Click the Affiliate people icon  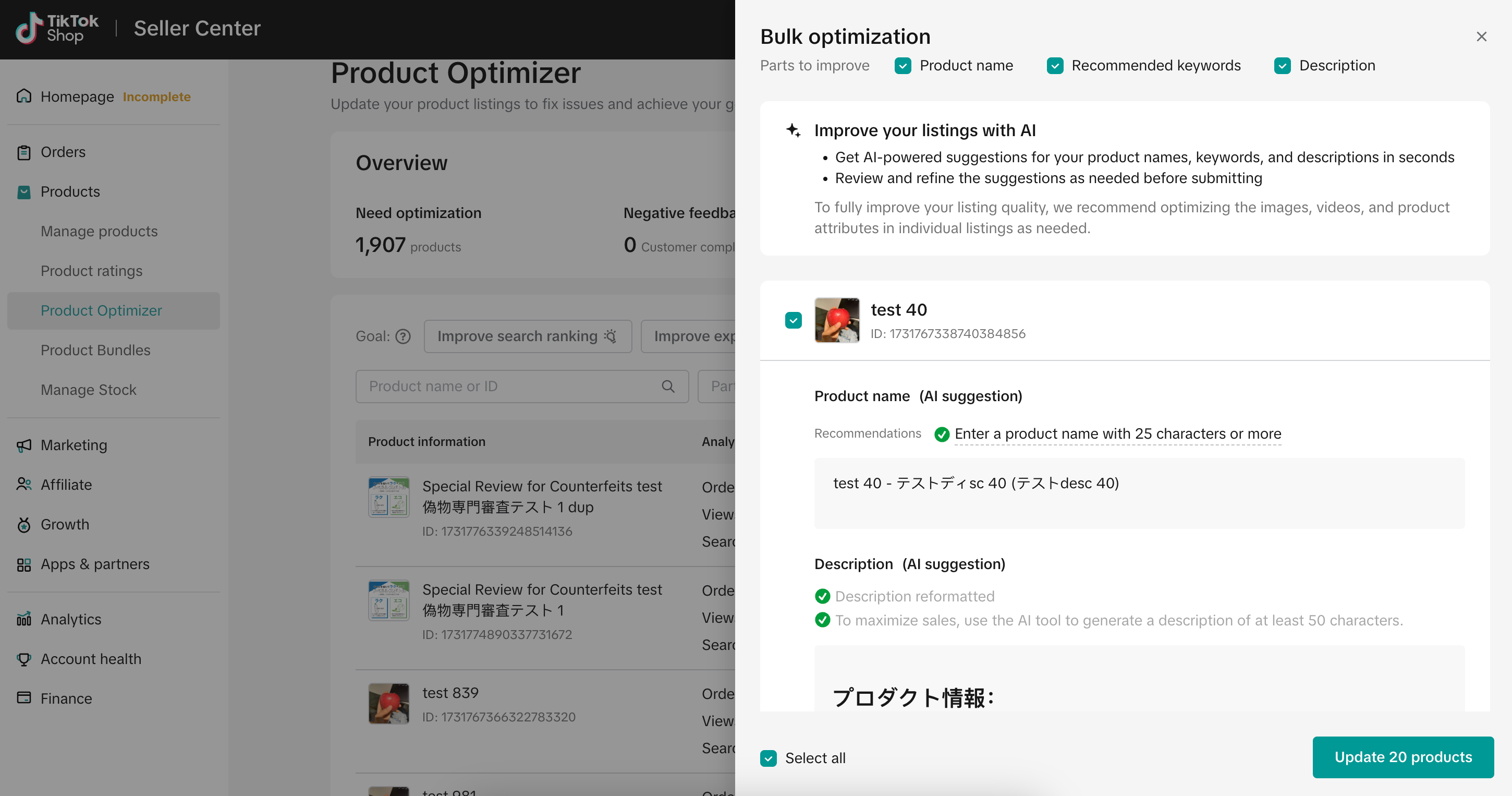pyautogui.click(x=24, y=485)
